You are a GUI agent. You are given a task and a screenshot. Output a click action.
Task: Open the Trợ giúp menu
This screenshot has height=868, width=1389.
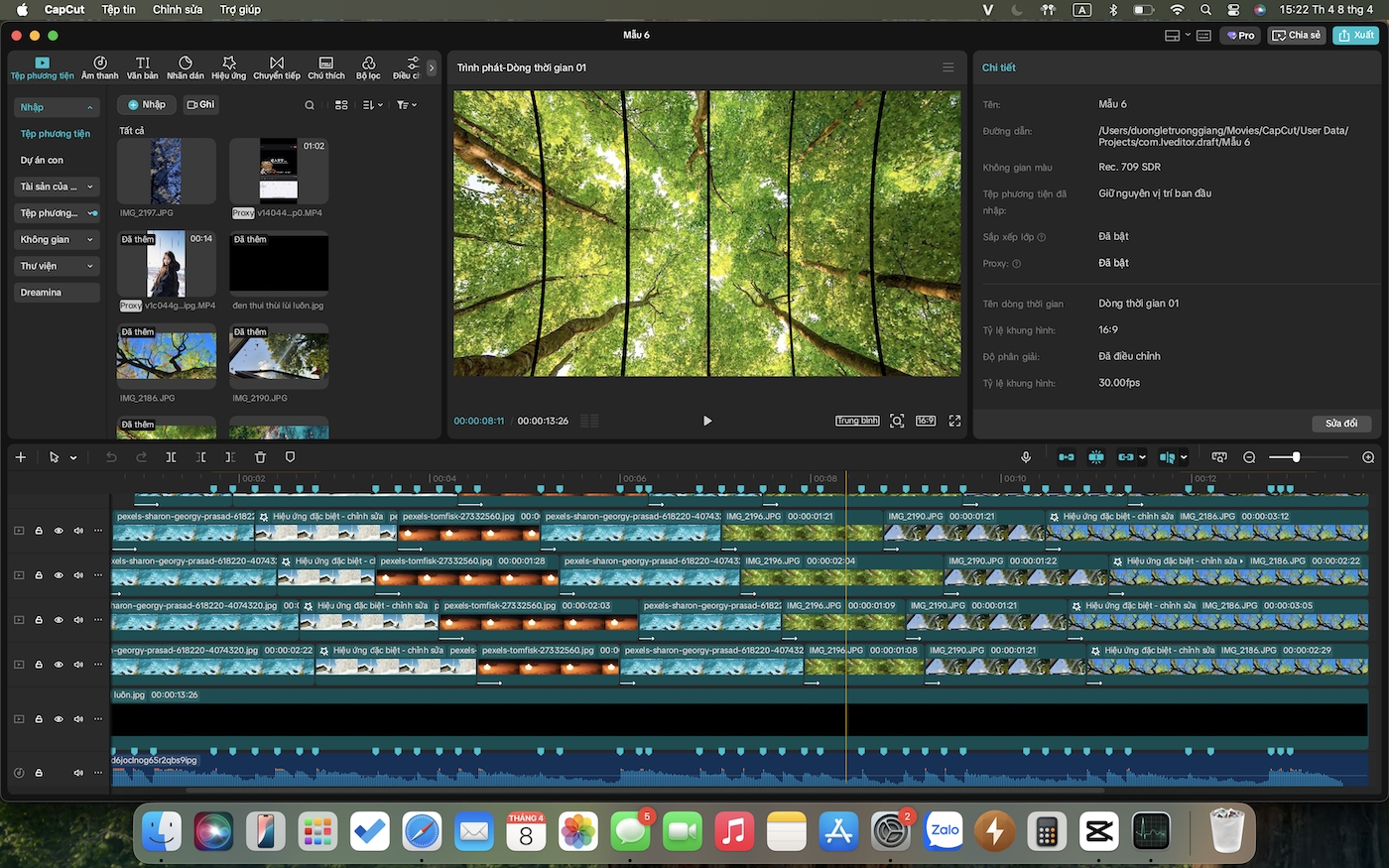click(x=240, y=10)
